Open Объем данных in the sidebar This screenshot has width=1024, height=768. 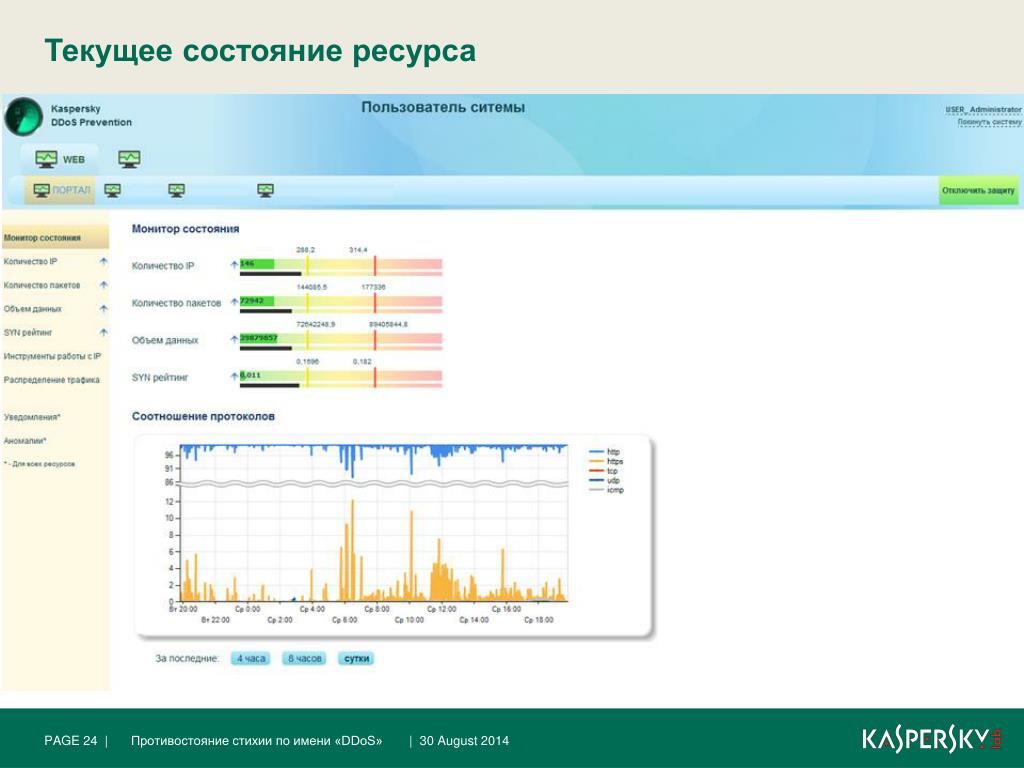coord(33,308)
